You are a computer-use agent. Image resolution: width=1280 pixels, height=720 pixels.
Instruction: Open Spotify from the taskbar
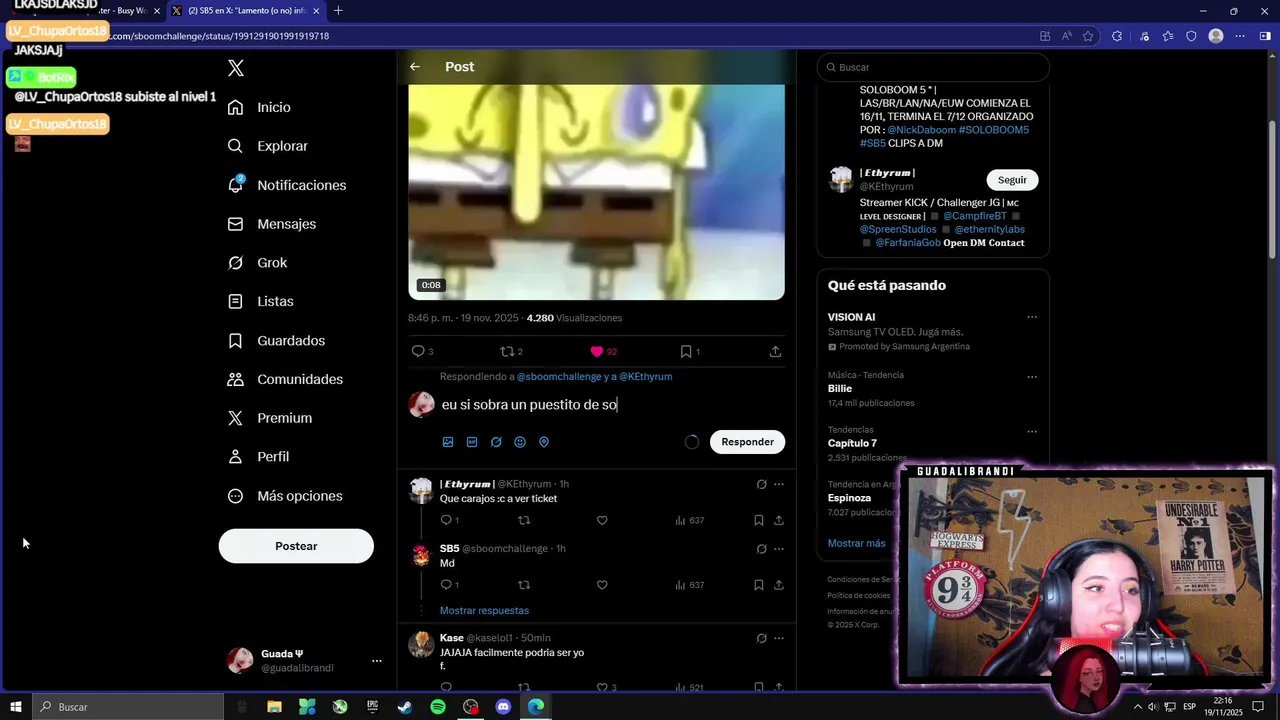(438, 707)
